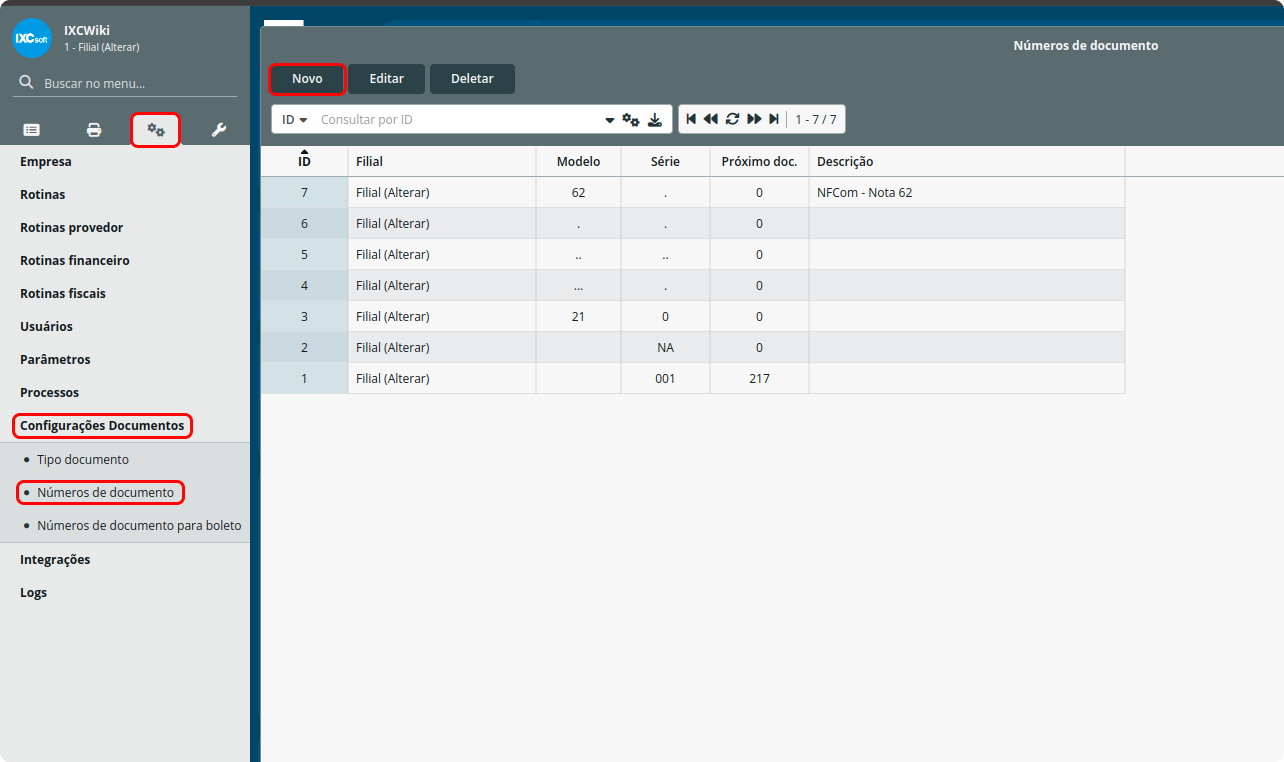Click the Série NA cell

click(665, 347)
